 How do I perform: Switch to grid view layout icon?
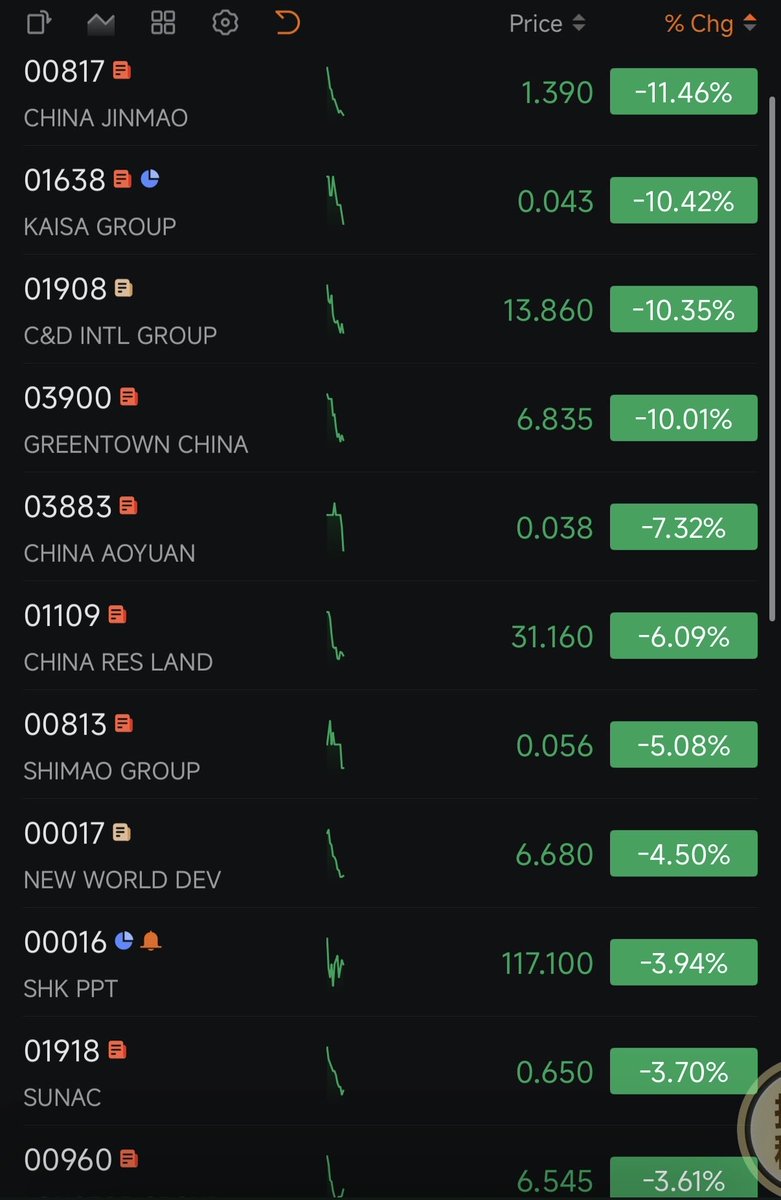coord(163,22)
